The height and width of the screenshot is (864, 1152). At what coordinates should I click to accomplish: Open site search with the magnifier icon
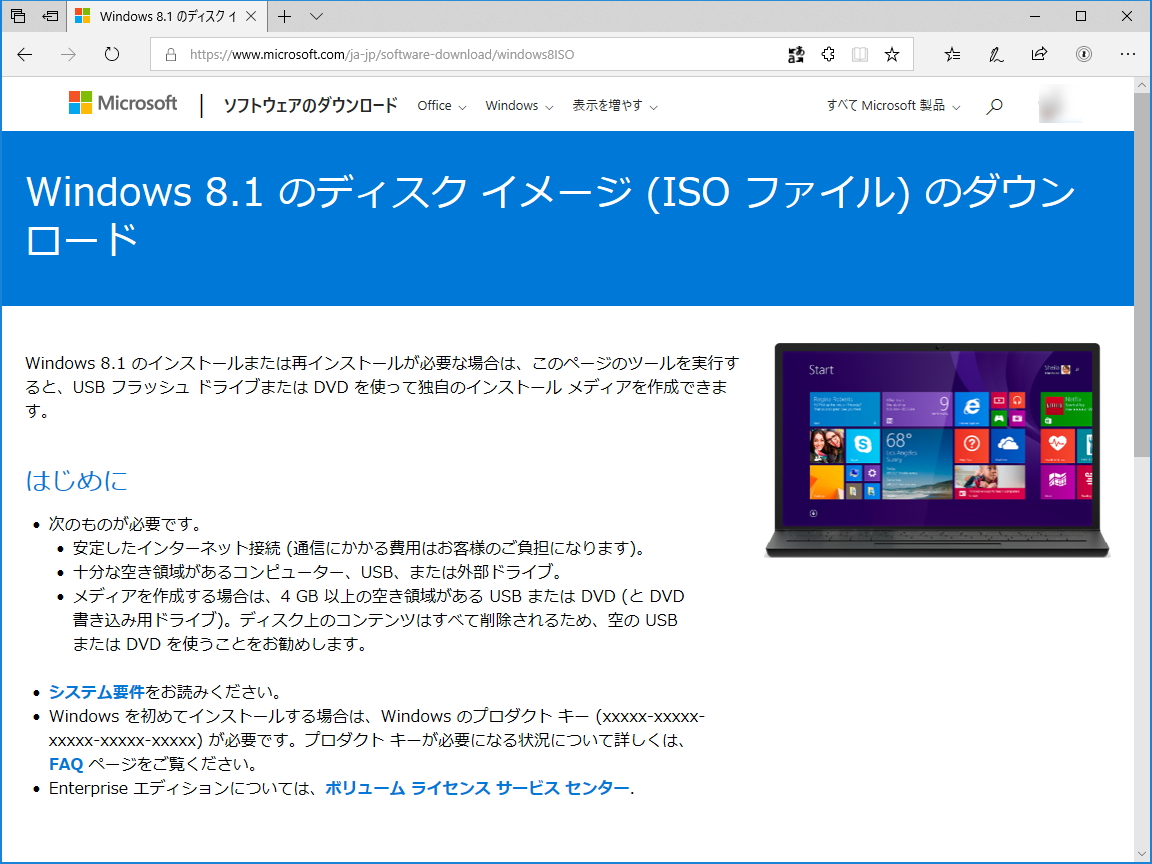pyautogui.click(x=993, y=105)
